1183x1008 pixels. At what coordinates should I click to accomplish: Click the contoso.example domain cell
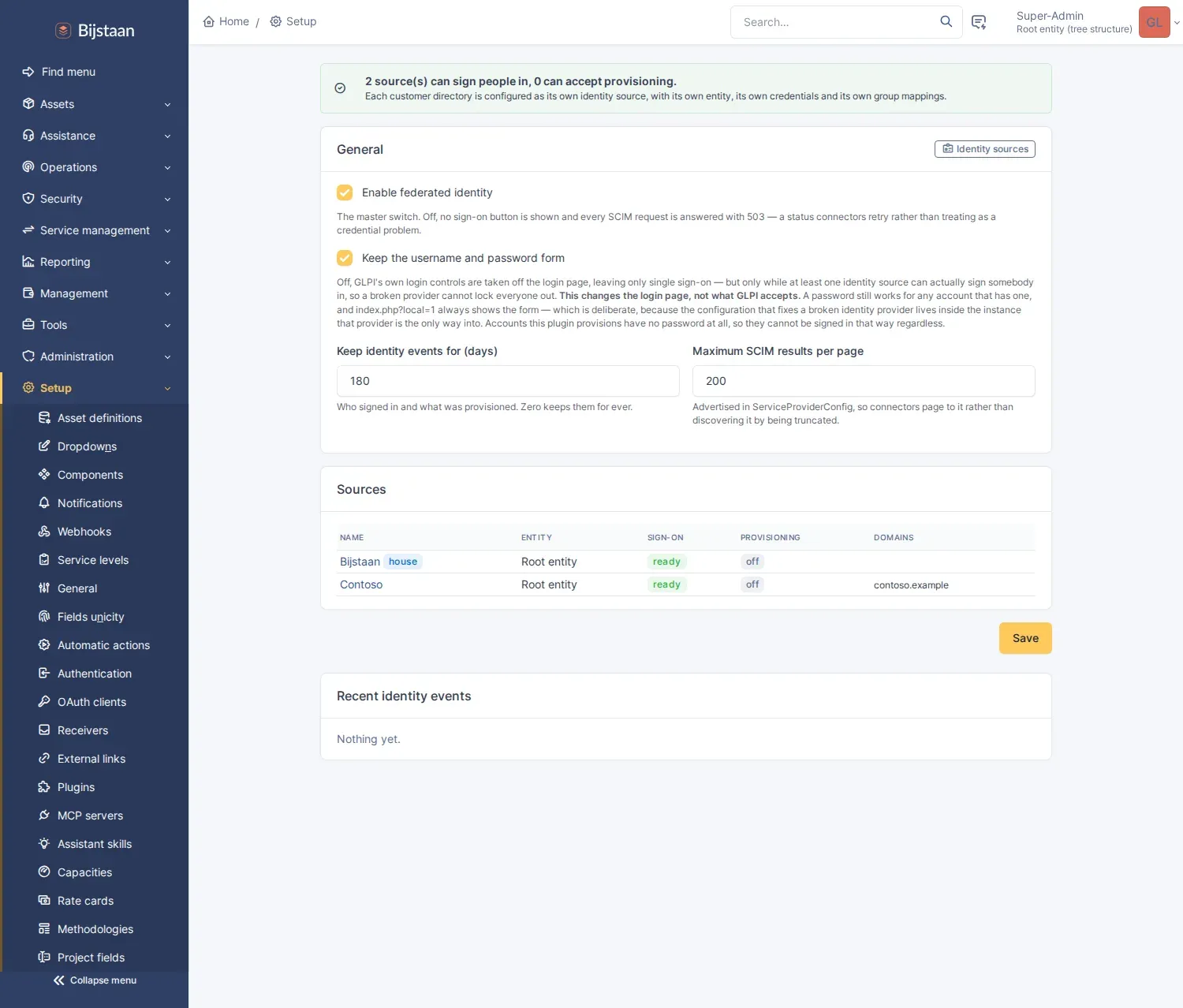pyautogui.click(x=911, y=585)
